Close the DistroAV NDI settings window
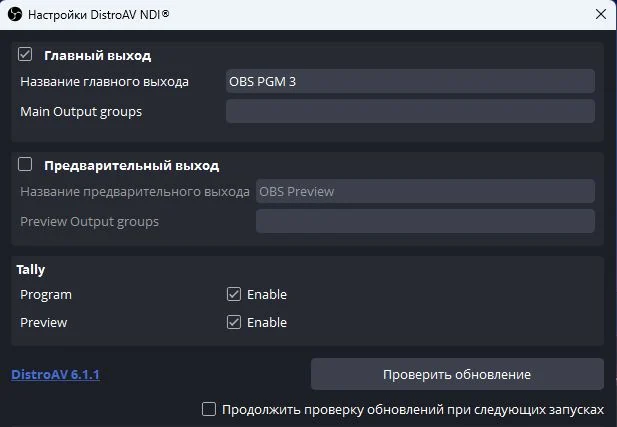The width and height of the screenshot is (617, 427). pyautogui.click(x=600, y=14)
